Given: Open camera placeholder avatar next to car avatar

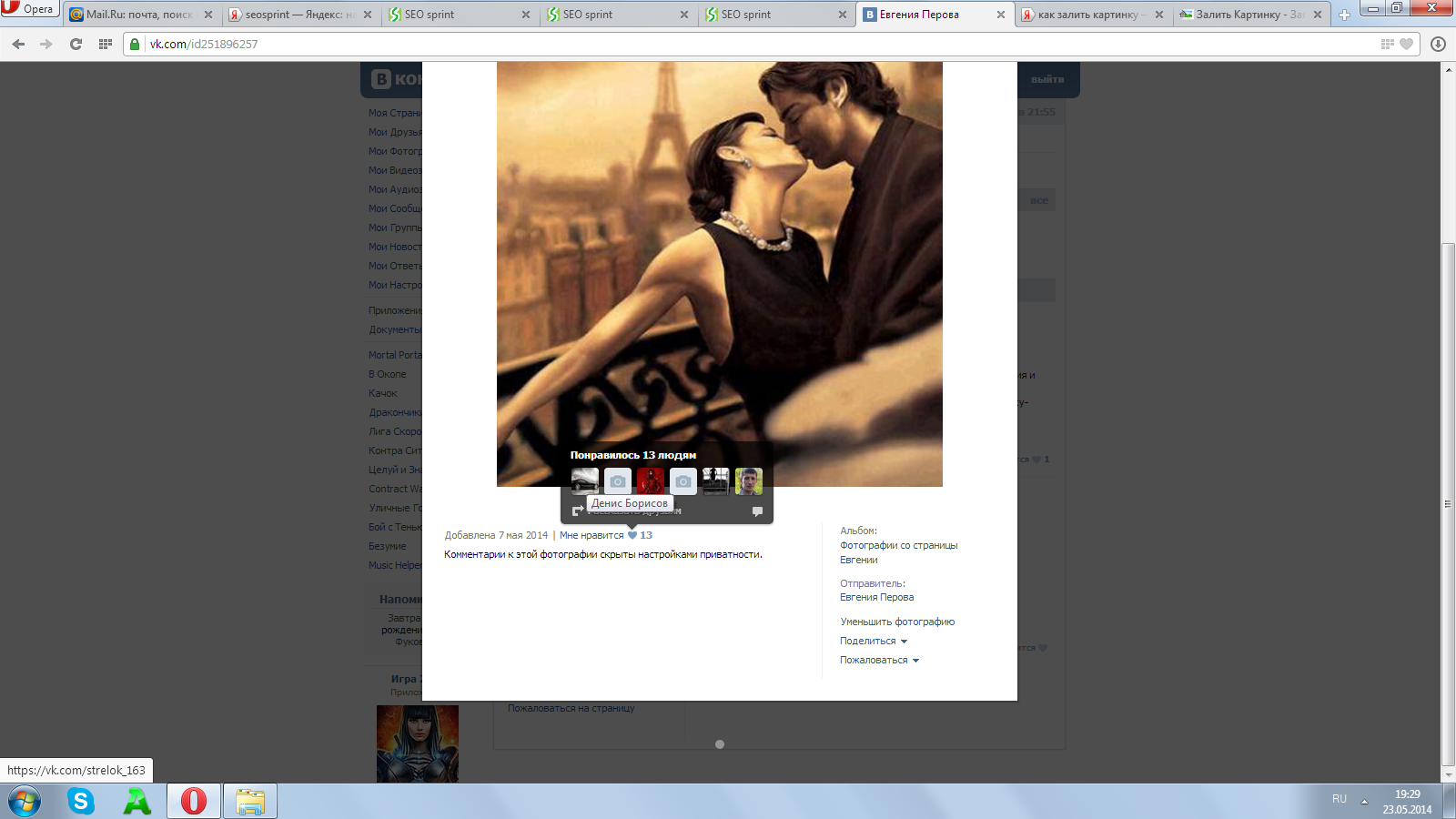Looking at the screenshot, I should coord(618,481).
